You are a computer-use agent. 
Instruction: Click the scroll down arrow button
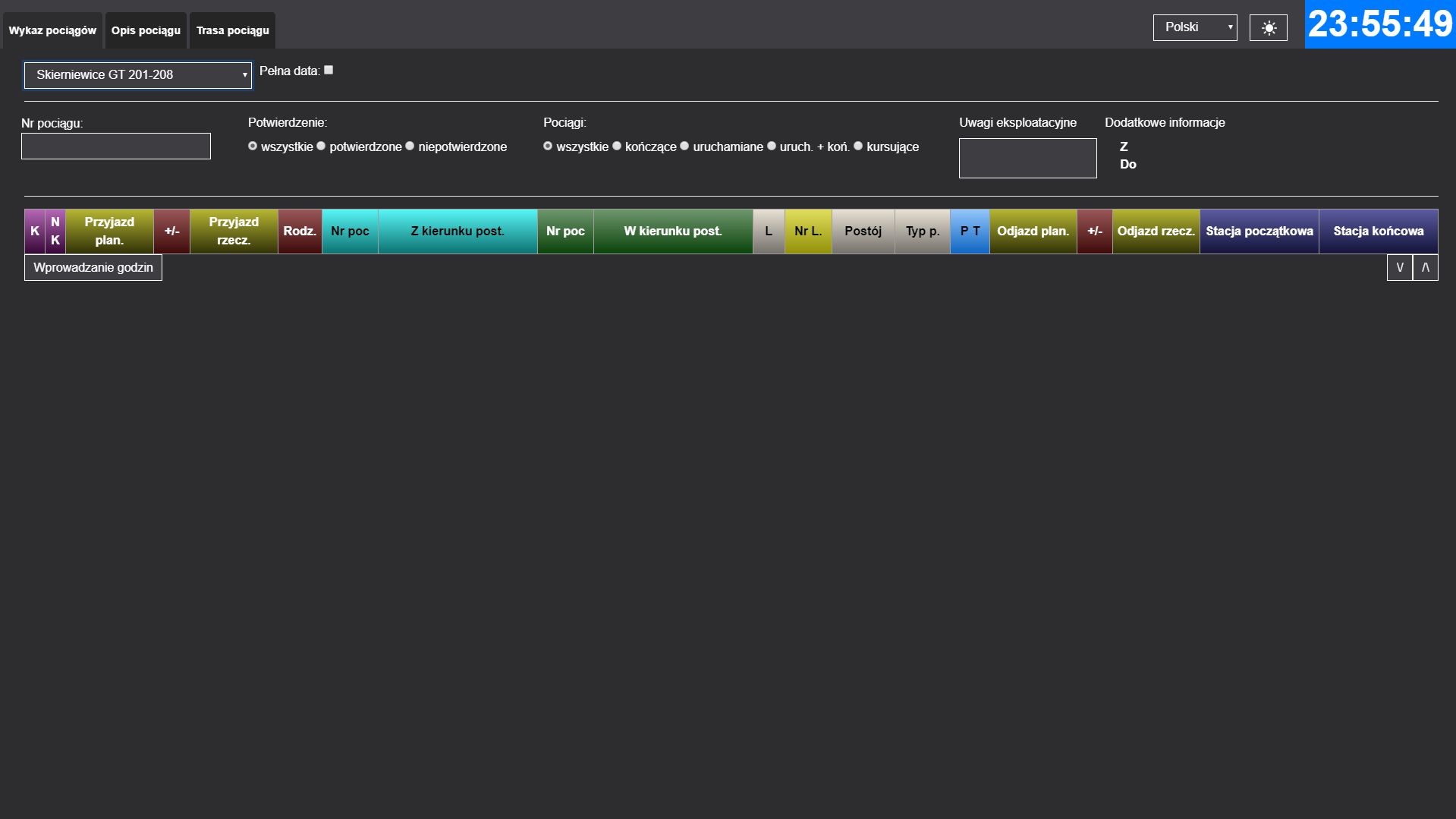1399,267
